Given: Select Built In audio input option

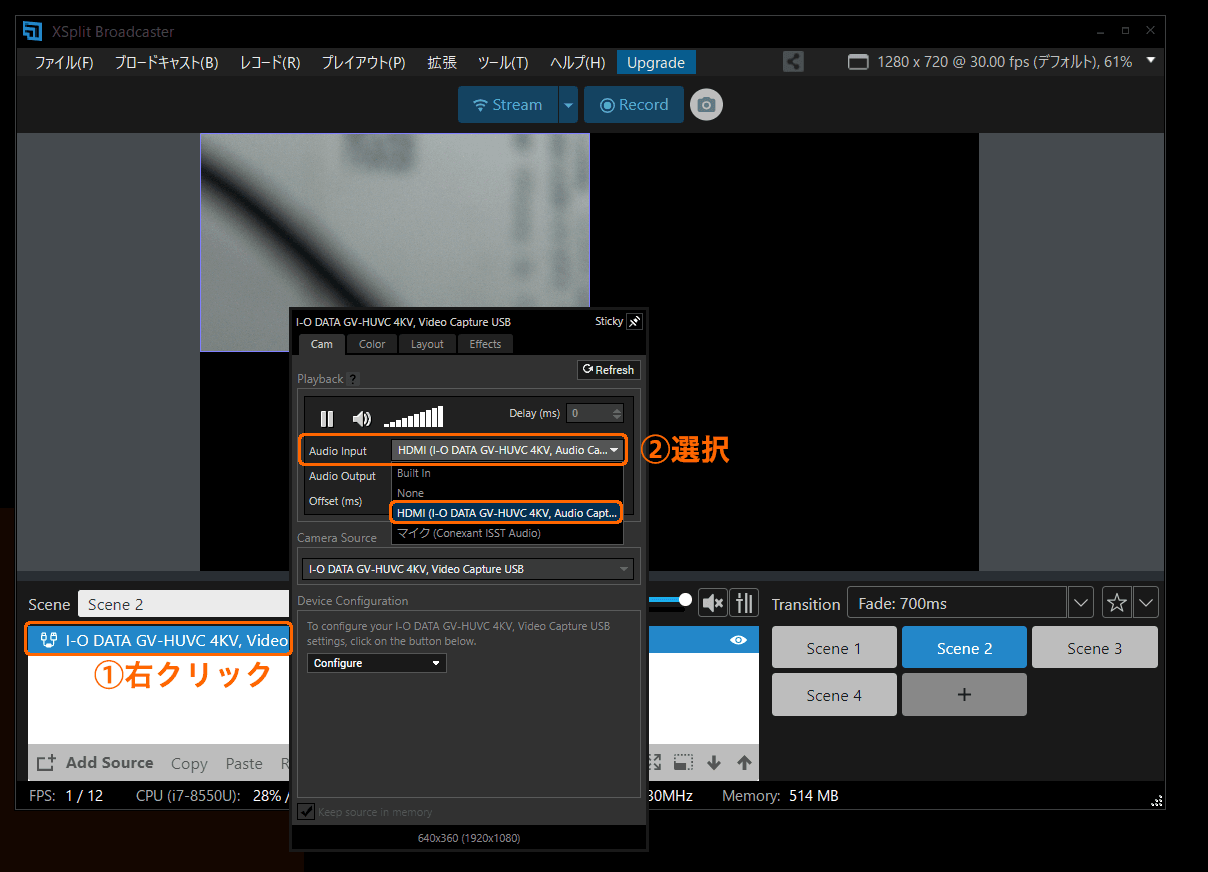Looking at the screenshot, I should [x=506, y=473].
